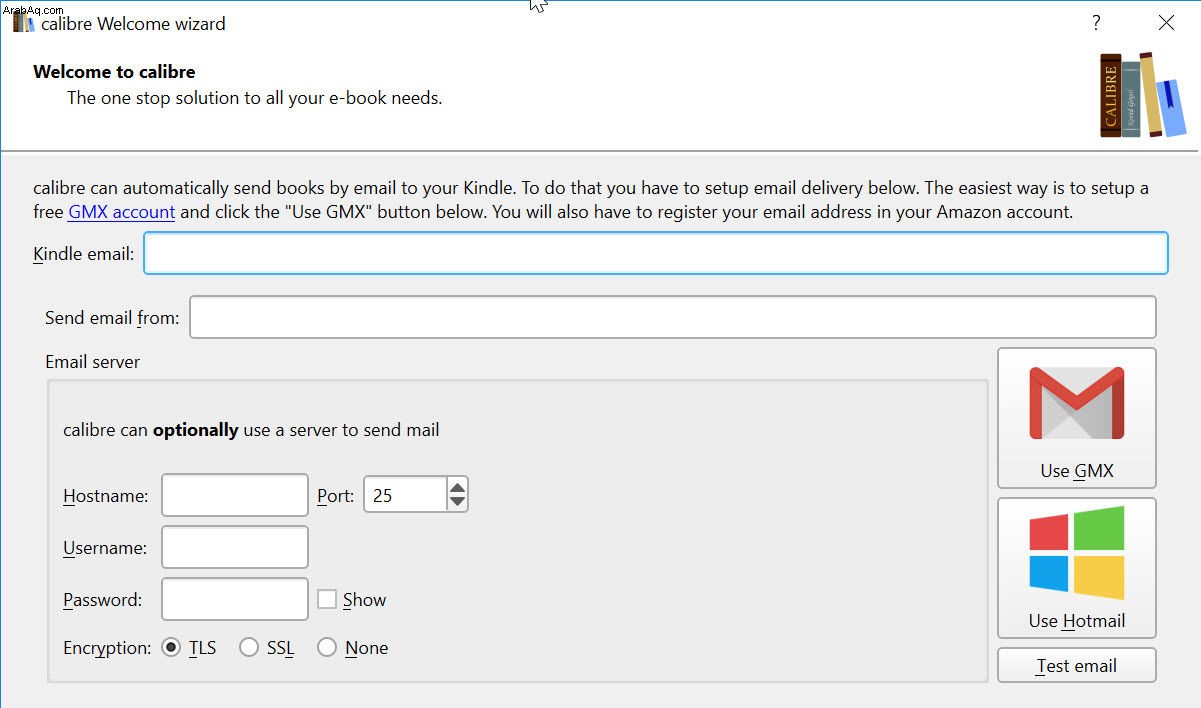The height and width of the screenshot is (708, 1201).
Task: Click the question mark help button
Action: (x=1096, y=23)
